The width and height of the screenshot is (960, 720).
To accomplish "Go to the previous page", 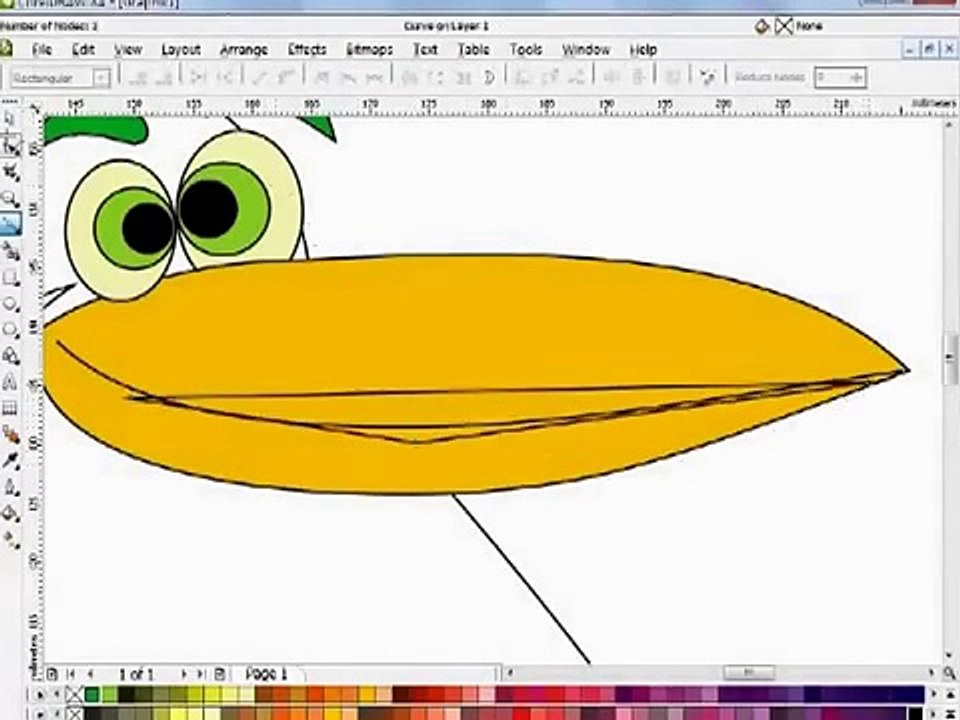I will (91, 674).
